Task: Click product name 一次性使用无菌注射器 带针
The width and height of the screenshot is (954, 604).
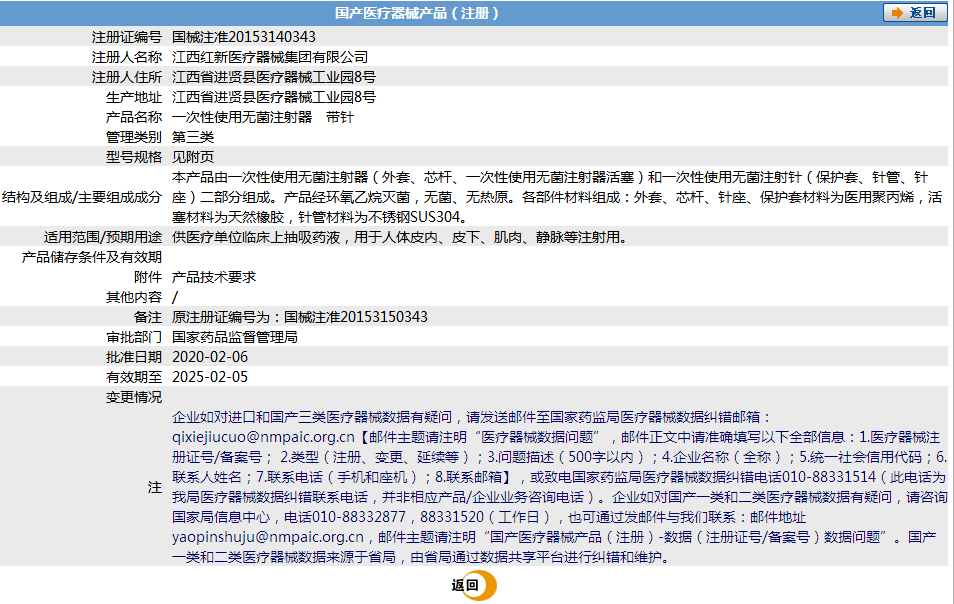Action: [262, 117]
